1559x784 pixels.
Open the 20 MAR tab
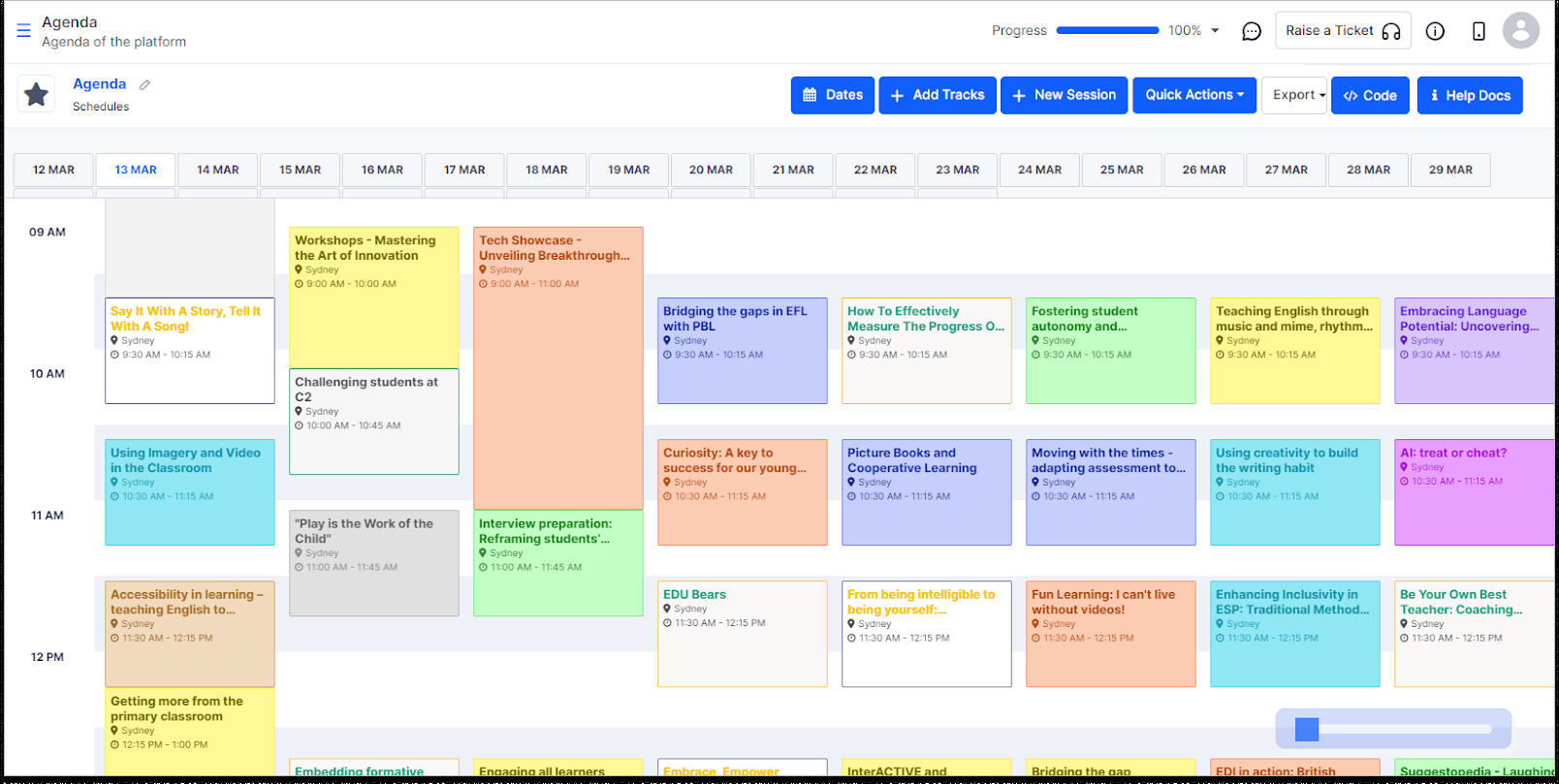tap(711, 170)
